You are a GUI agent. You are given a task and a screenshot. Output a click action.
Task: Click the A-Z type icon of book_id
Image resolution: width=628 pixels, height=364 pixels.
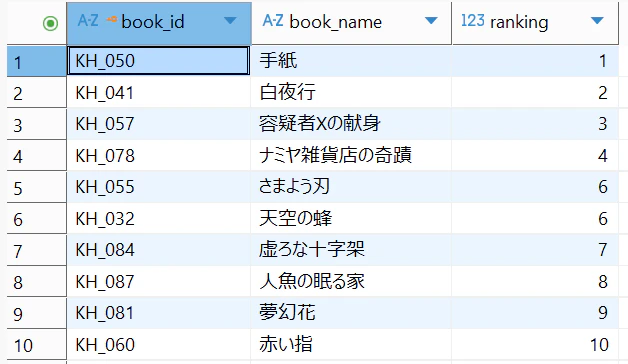pyautogui.click(x=88, y=20)
